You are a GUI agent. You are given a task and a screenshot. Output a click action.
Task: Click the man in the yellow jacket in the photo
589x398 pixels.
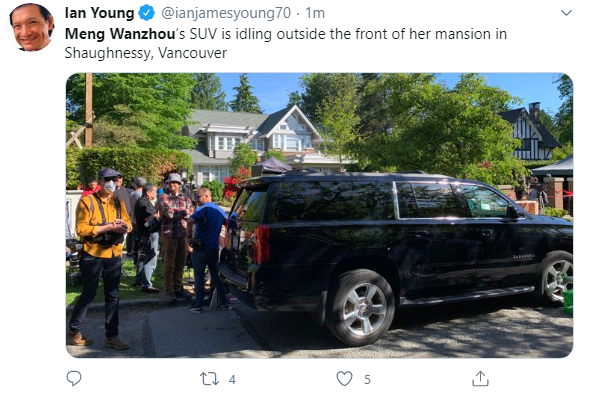point(101,257)
